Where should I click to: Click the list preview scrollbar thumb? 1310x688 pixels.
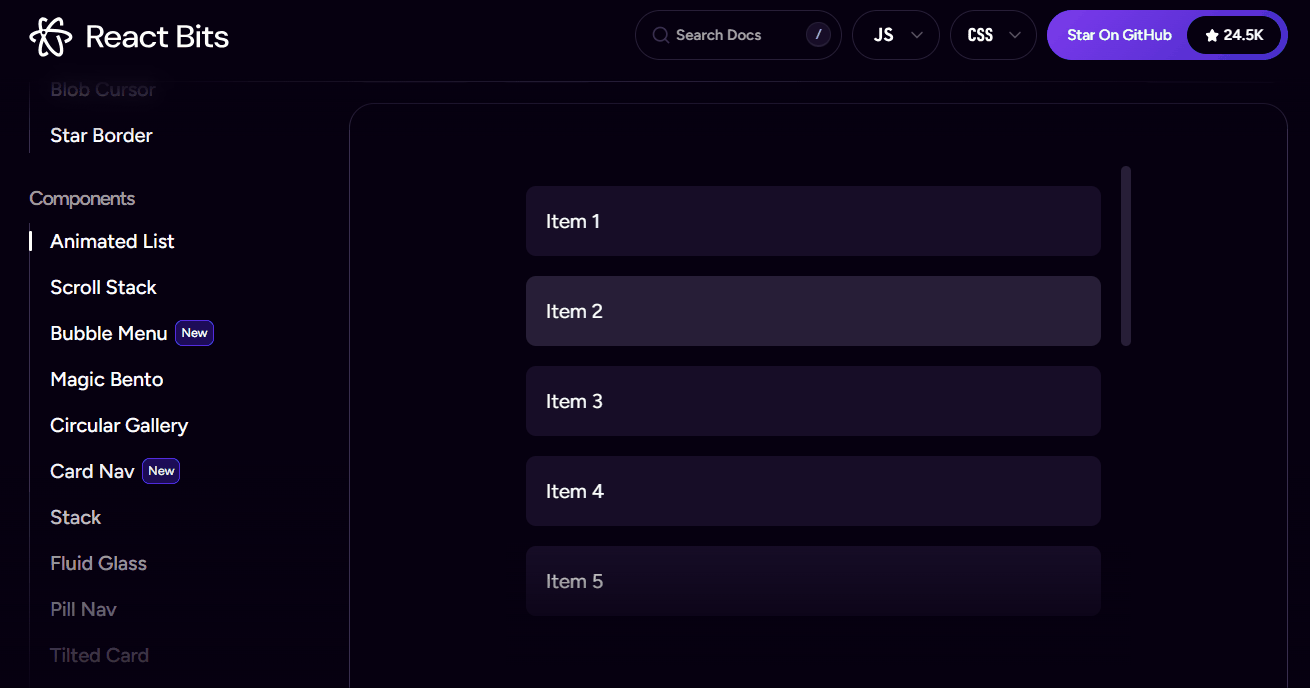pyautogui.click(x=1126, y=256)
